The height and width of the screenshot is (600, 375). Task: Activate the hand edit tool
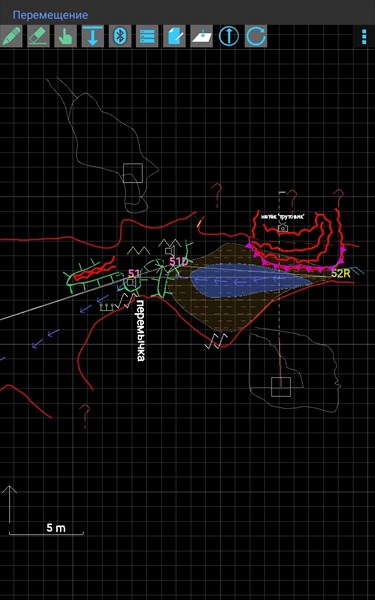[x=65, y=36]
